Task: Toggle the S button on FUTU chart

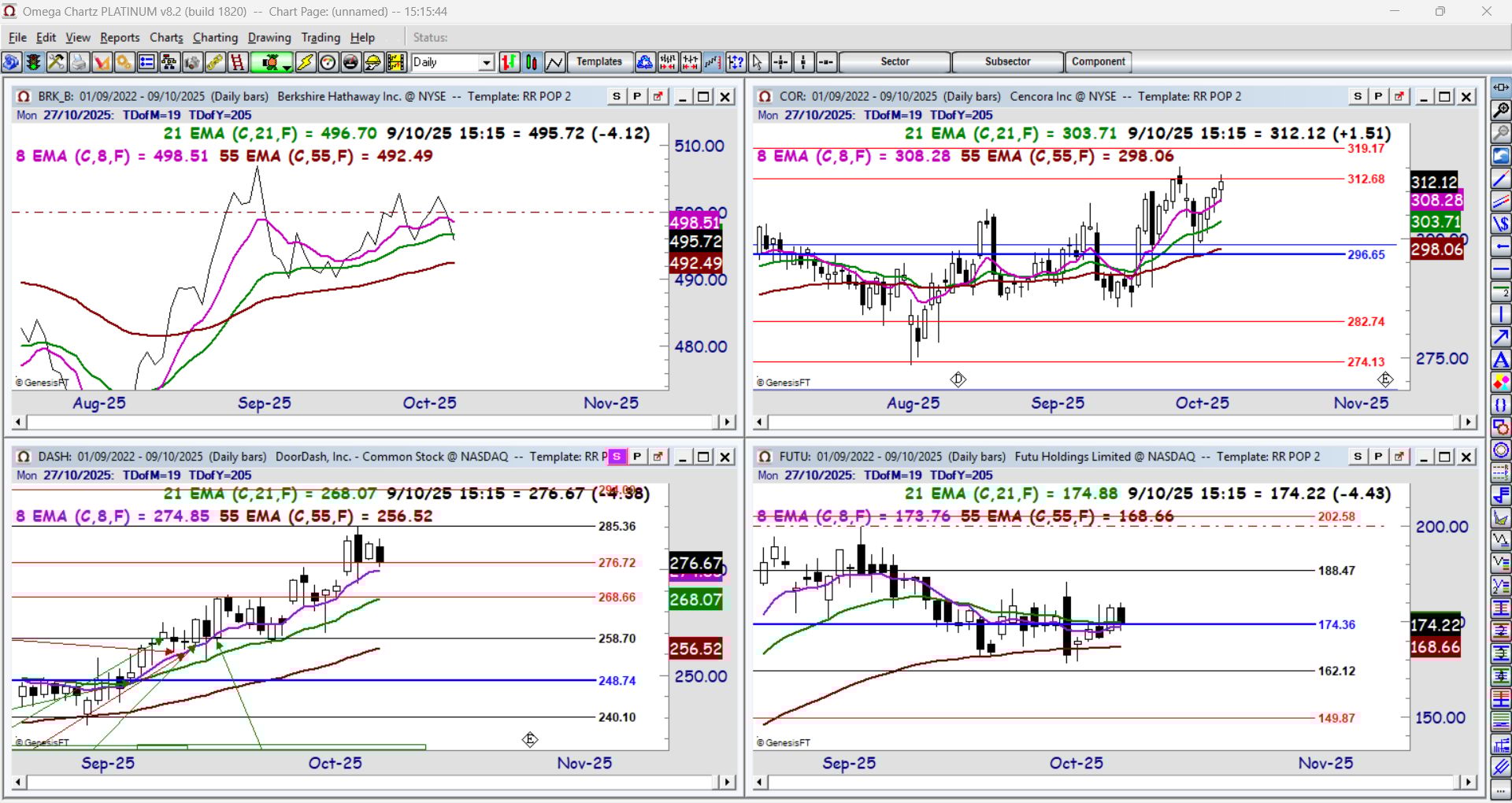Action: click(x=1358, y=457)
